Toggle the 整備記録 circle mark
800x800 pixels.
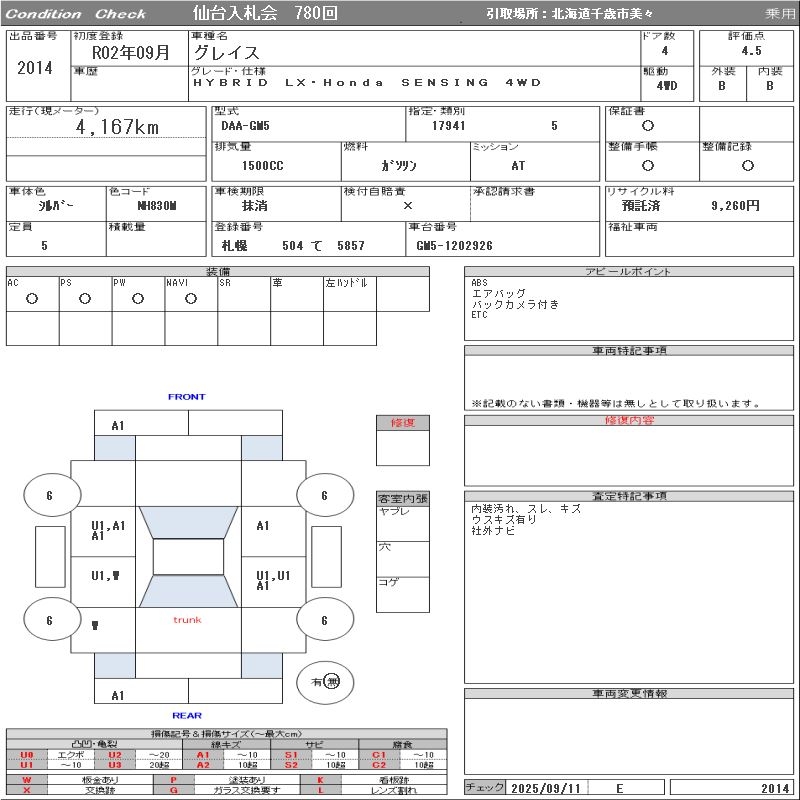pyautogui.click(x=740, y=165)
